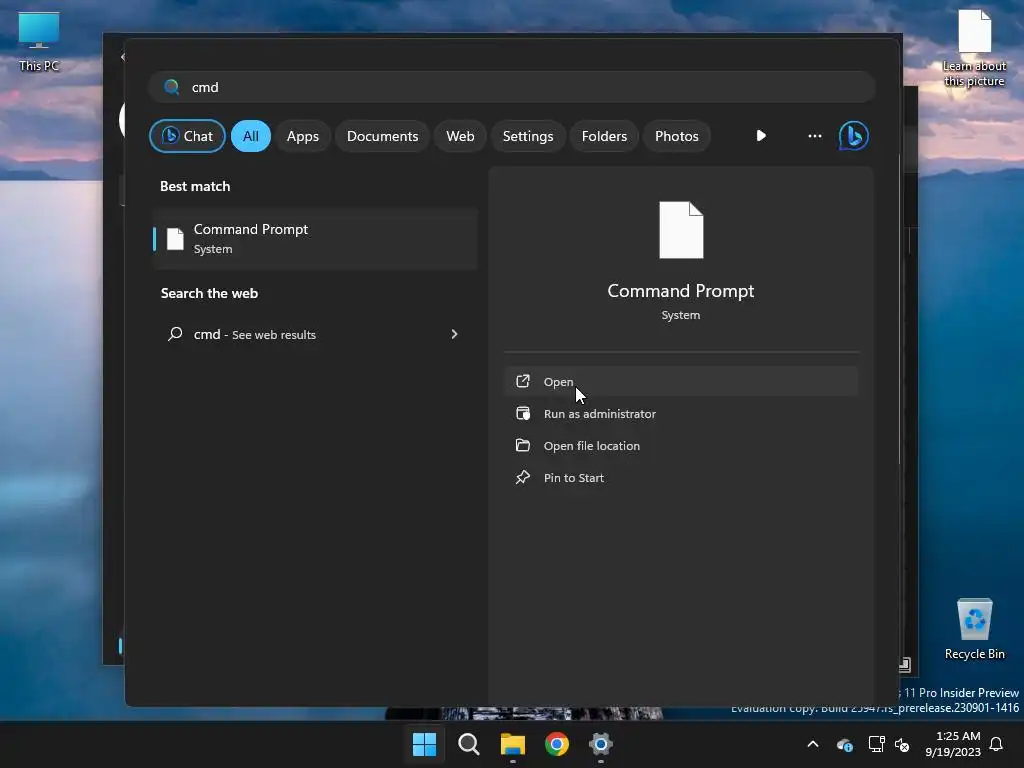
Task: Click the Bing icon at top right
Action: pos(854,136)
